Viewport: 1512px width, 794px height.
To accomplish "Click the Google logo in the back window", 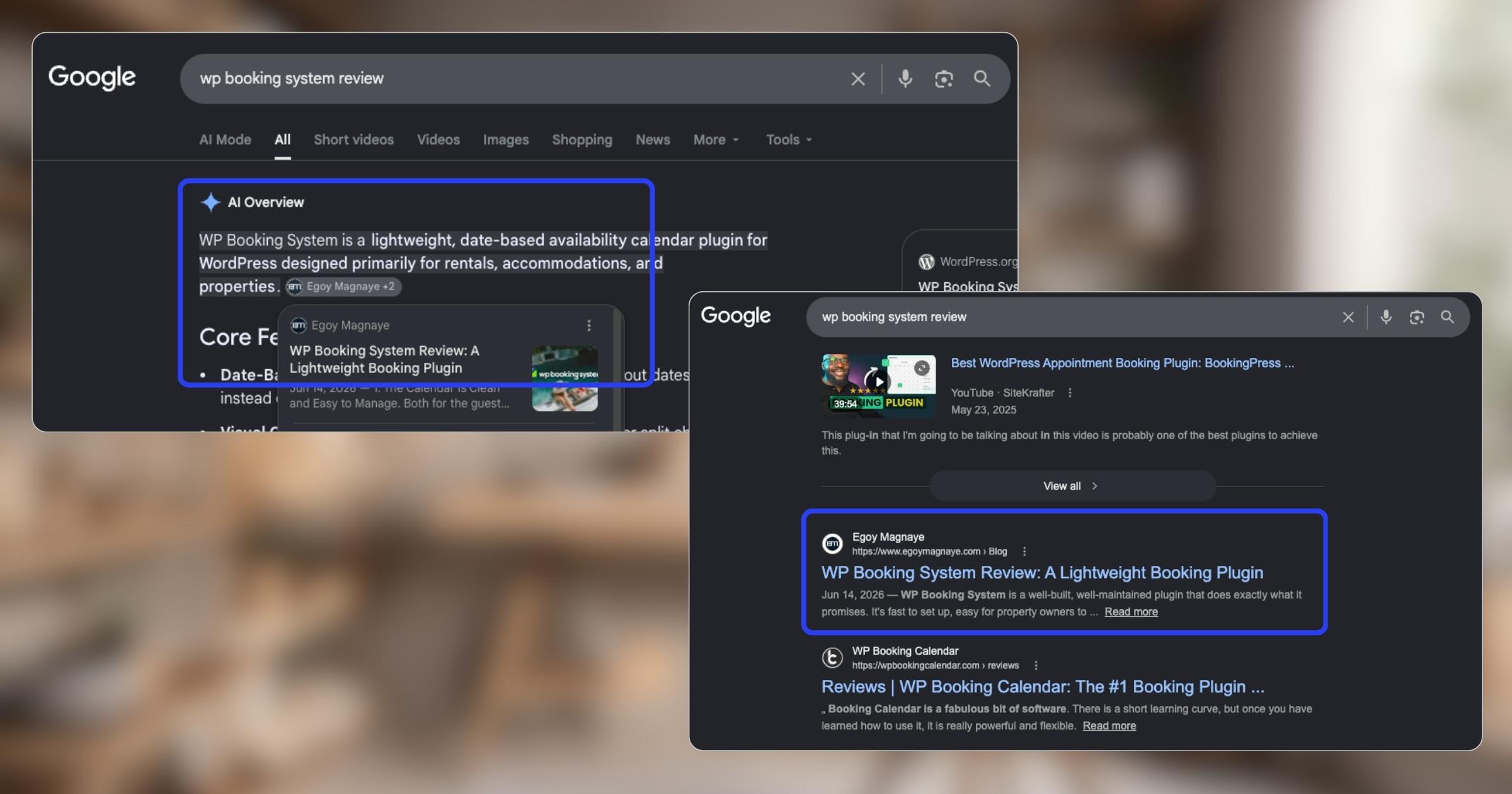I will (92, 78).
